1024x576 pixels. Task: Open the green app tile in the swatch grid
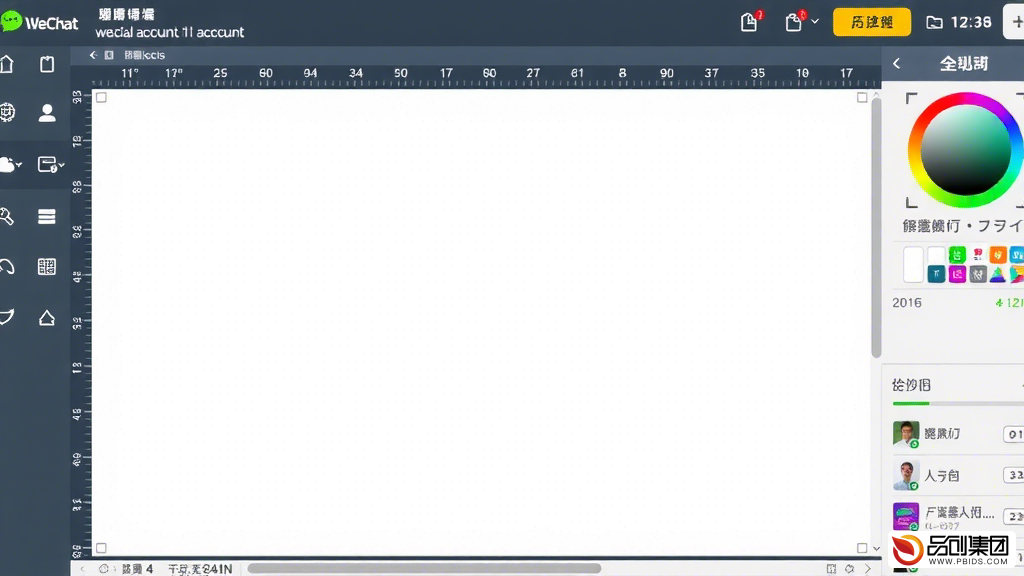point(957,255)
